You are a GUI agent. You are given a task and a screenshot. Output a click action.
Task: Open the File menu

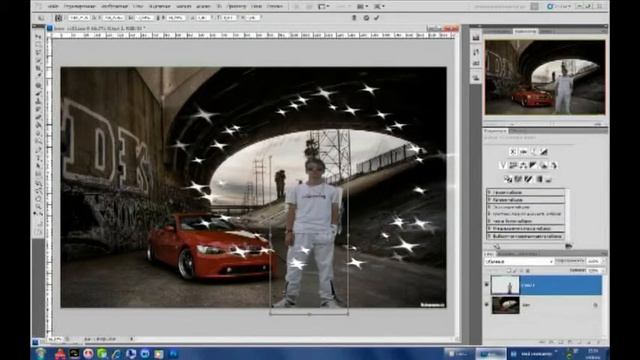pos(53,7)
